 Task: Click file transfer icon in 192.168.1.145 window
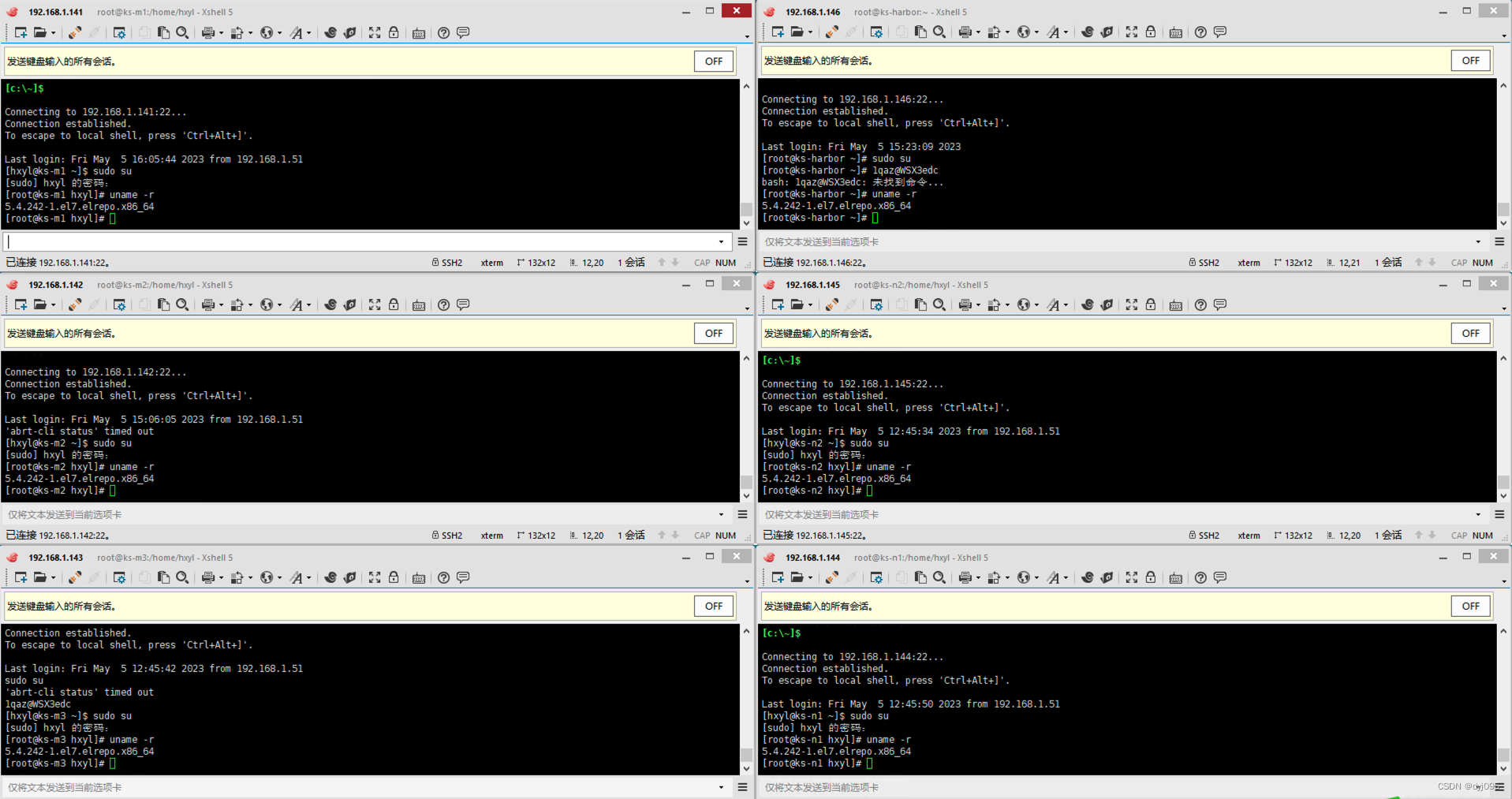pyautogui.click(x=994, y=305)
